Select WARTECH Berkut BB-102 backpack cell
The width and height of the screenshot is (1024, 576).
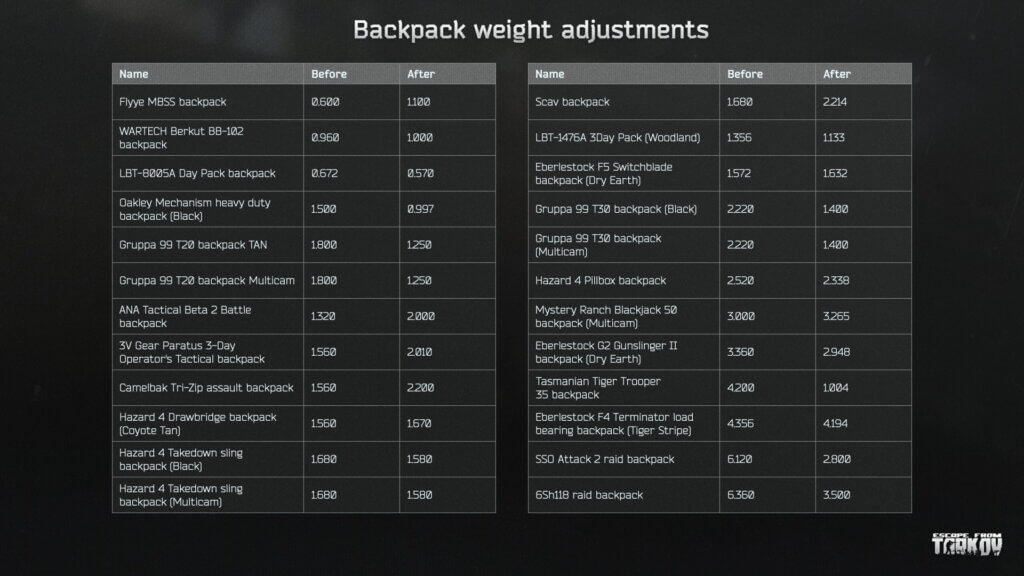(x=179, y=137)
